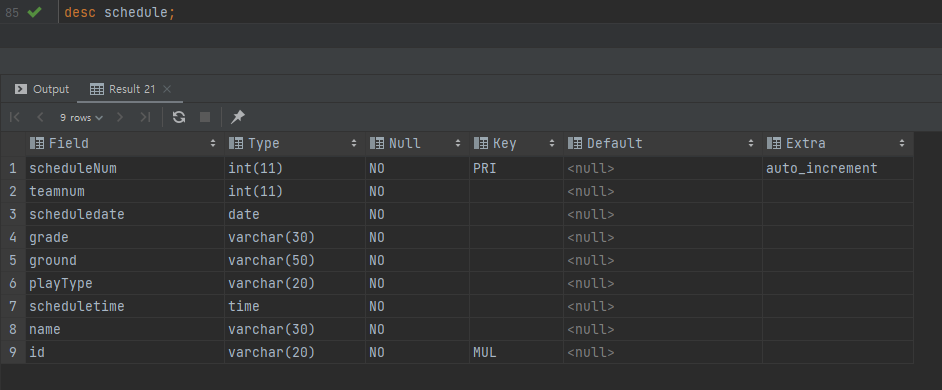Go to first page arrow icon
The image size is (942, 390).
pos(15,117)
